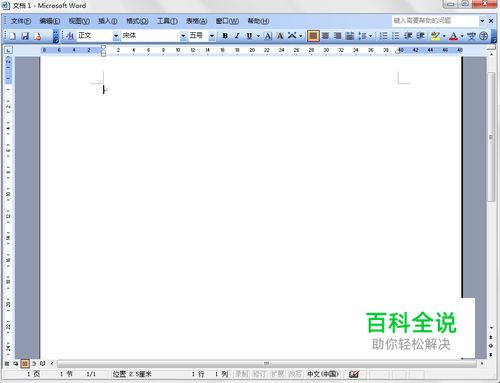Apply bulleted list icon
This screenshot has width=500, height=383.
click(x=396, y=36)
